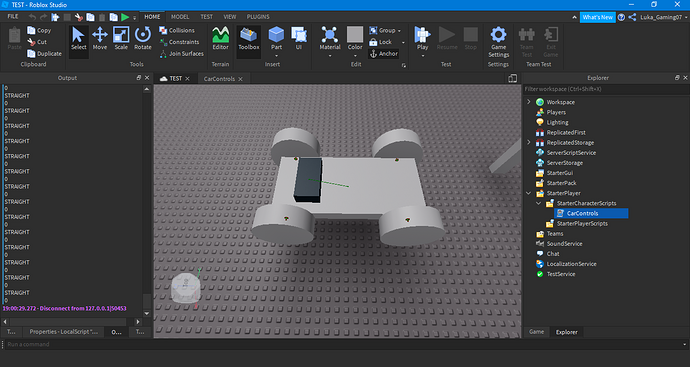Click the share icon near username

point(632,17)
